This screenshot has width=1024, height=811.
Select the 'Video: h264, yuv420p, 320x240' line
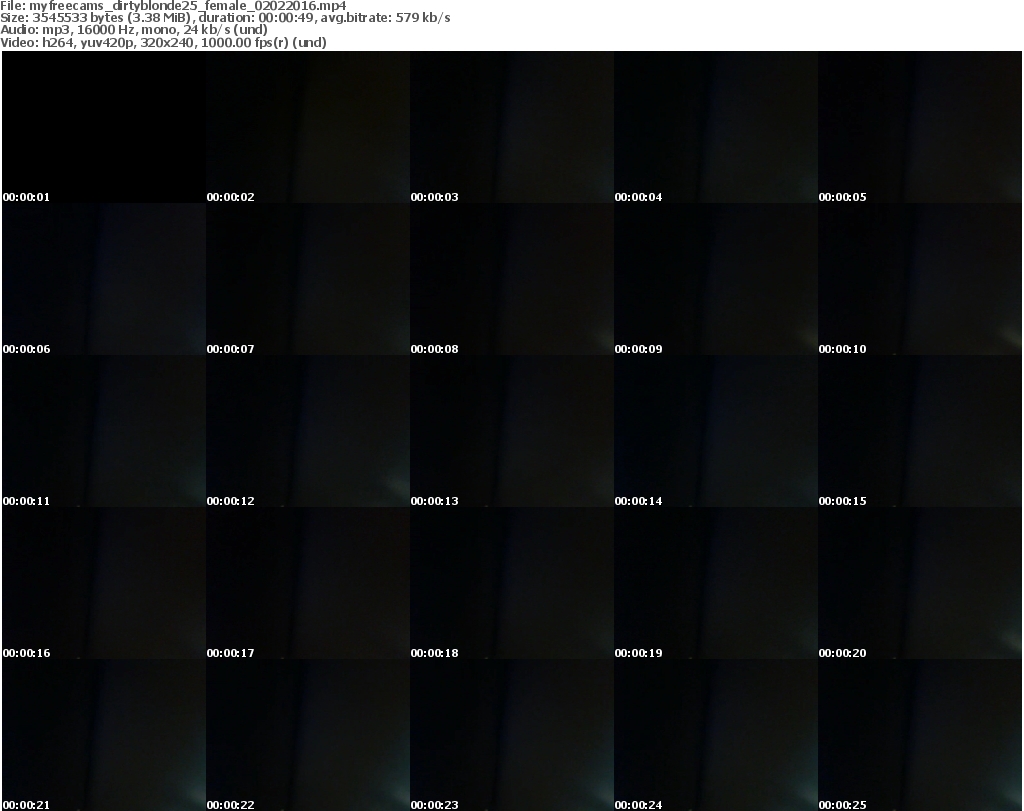(163, 42)
